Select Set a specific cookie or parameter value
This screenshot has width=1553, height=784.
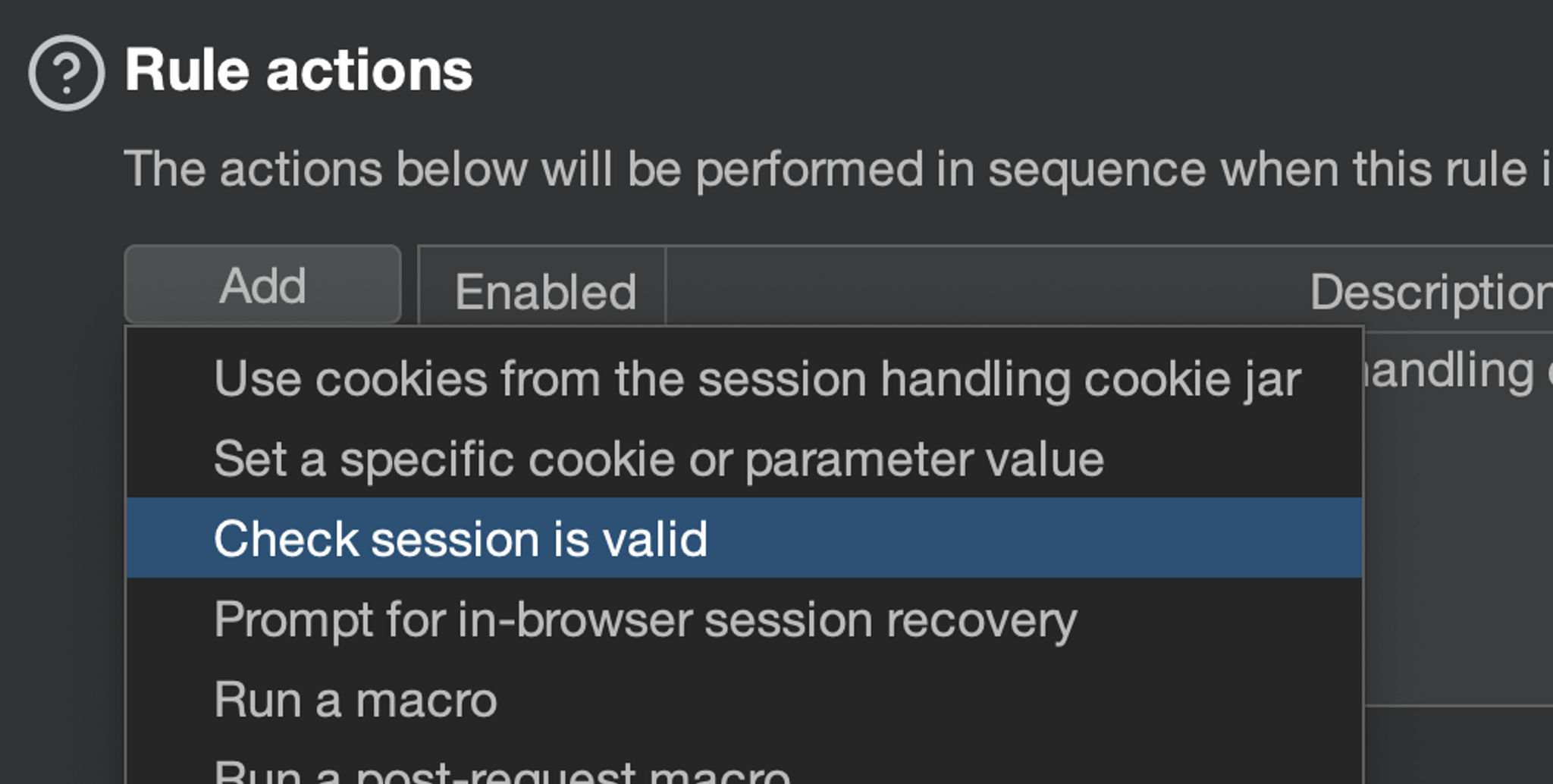pyautogui.click(x=658, y=459)
